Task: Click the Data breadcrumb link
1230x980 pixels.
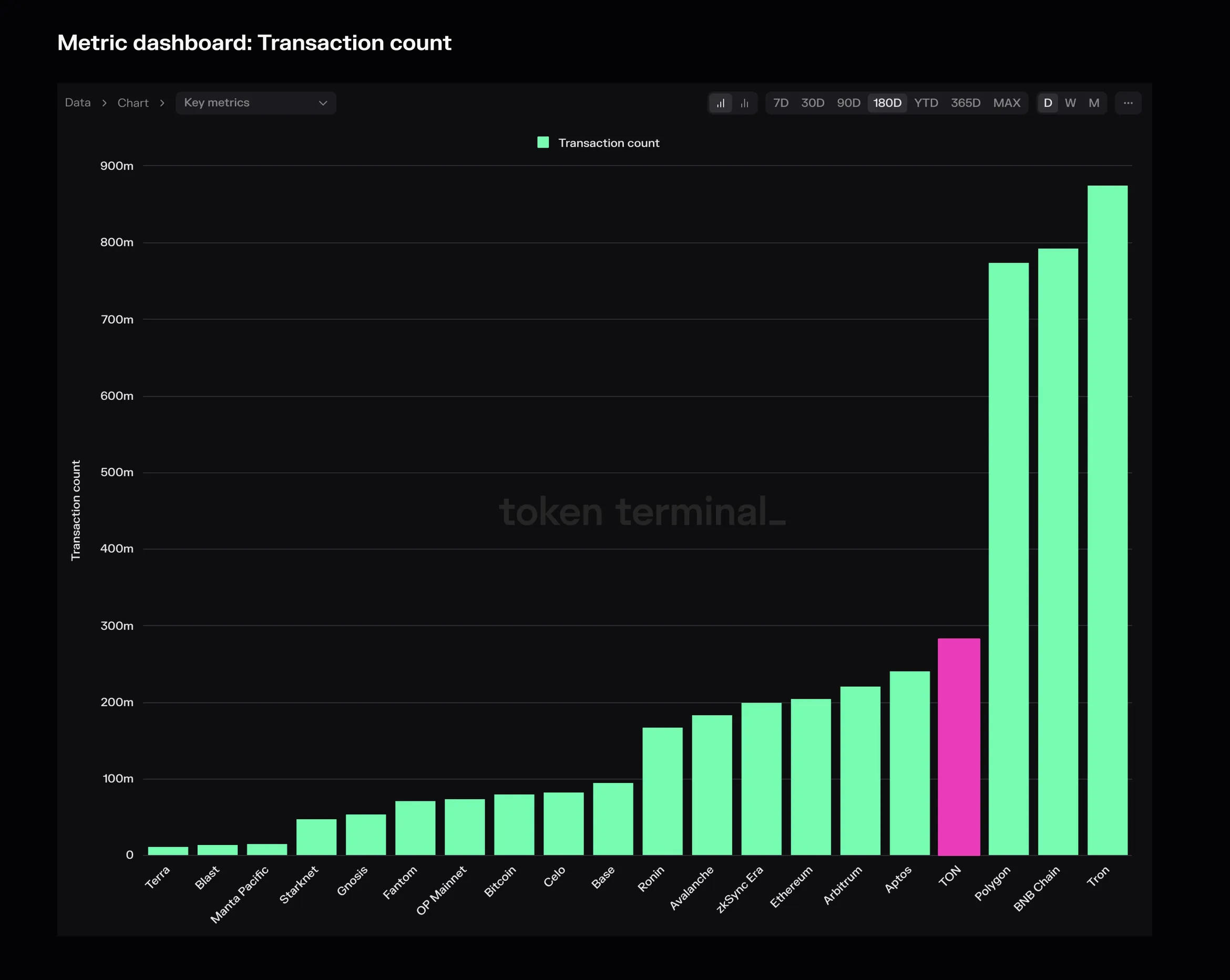Action: tap(78, 102)
